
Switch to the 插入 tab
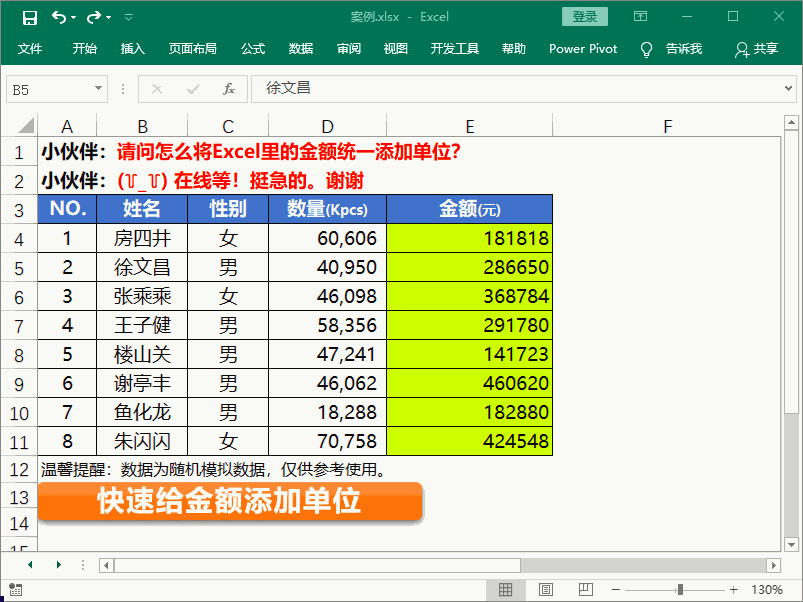[x=133, y=49]
